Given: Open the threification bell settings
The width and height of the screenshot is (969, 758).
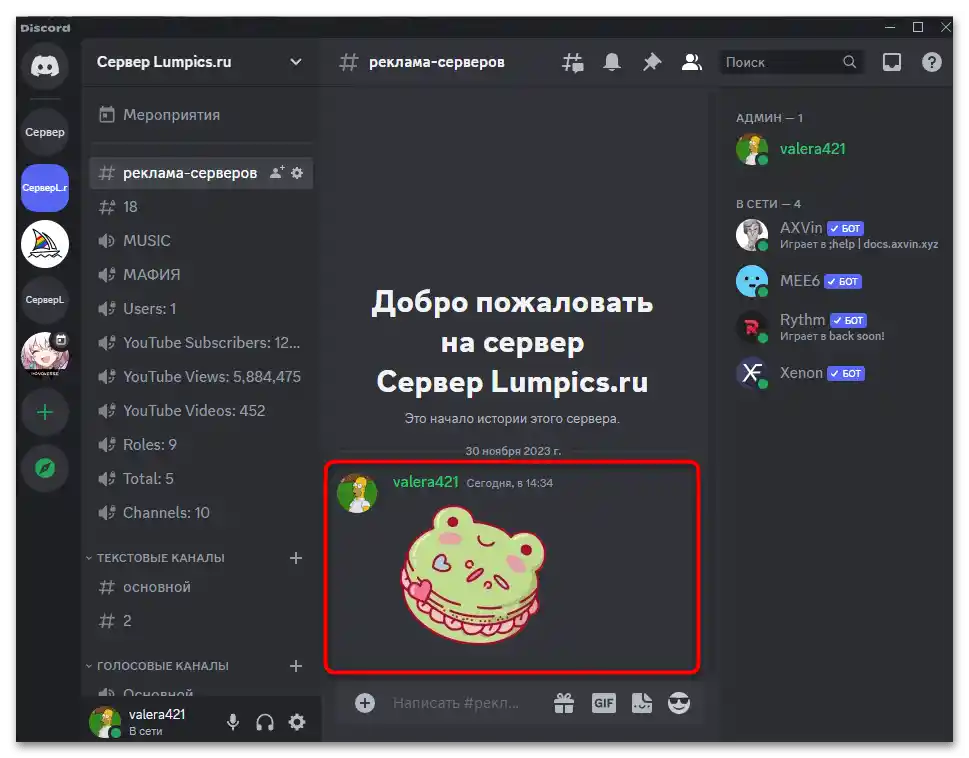Looking at the screenshot, I should tap(611, 61).
